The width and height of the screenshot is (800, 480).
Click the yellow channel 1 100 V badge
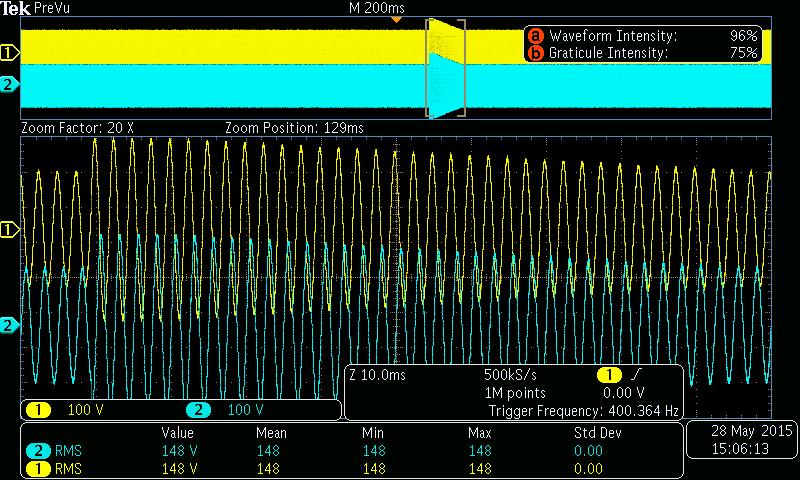(x=39, y=410)
